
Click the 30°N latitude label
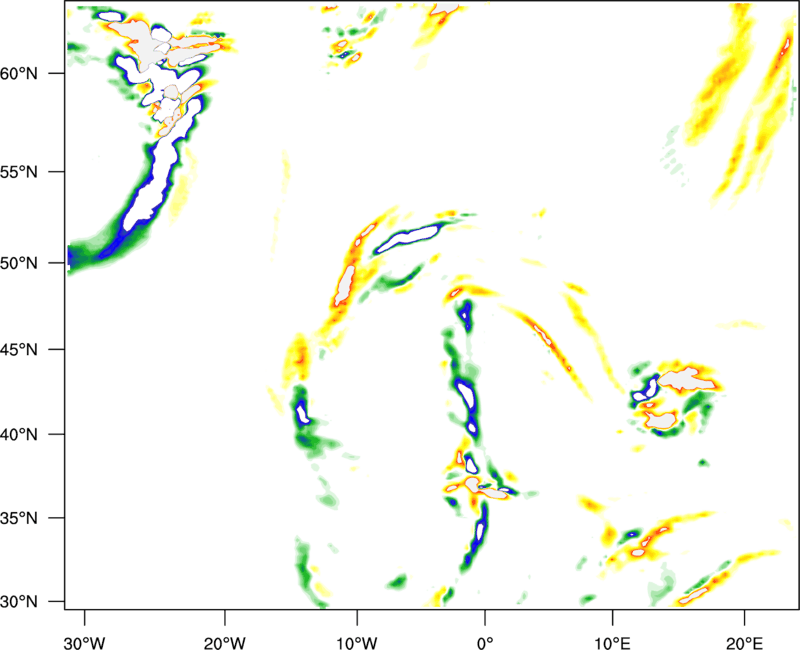click(19, 602)
